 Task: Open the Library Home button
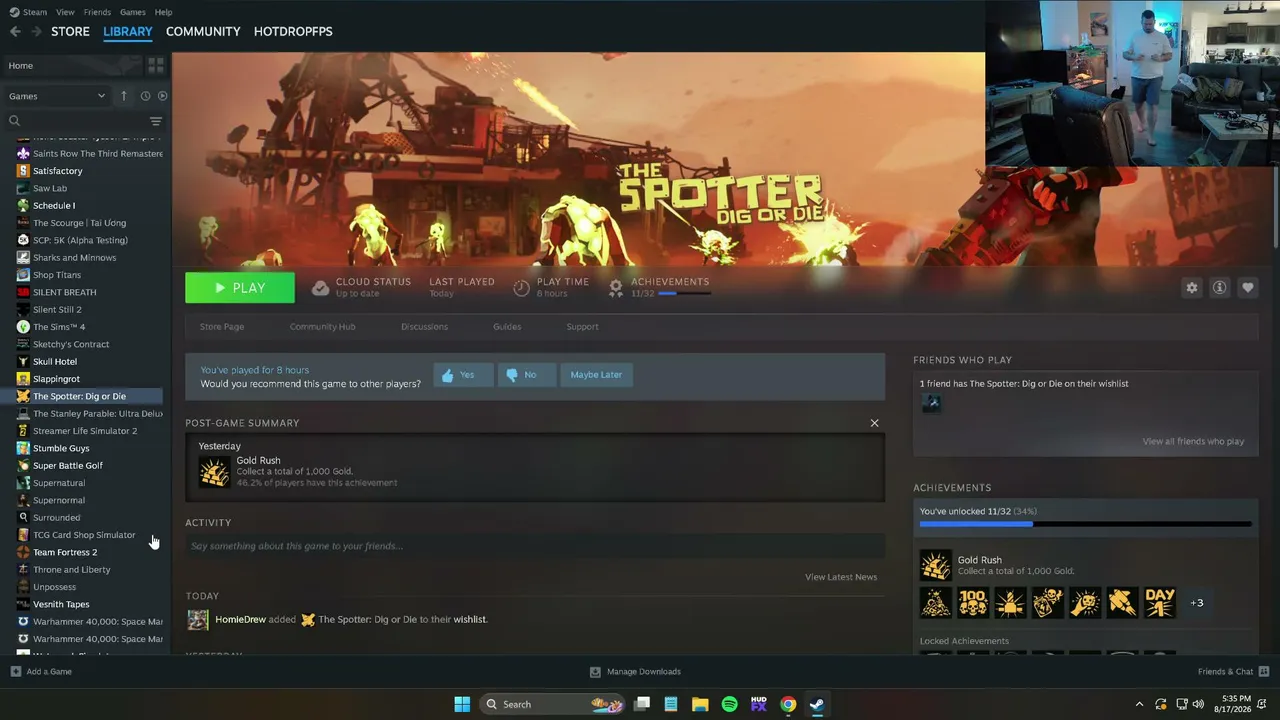point(72,66)
